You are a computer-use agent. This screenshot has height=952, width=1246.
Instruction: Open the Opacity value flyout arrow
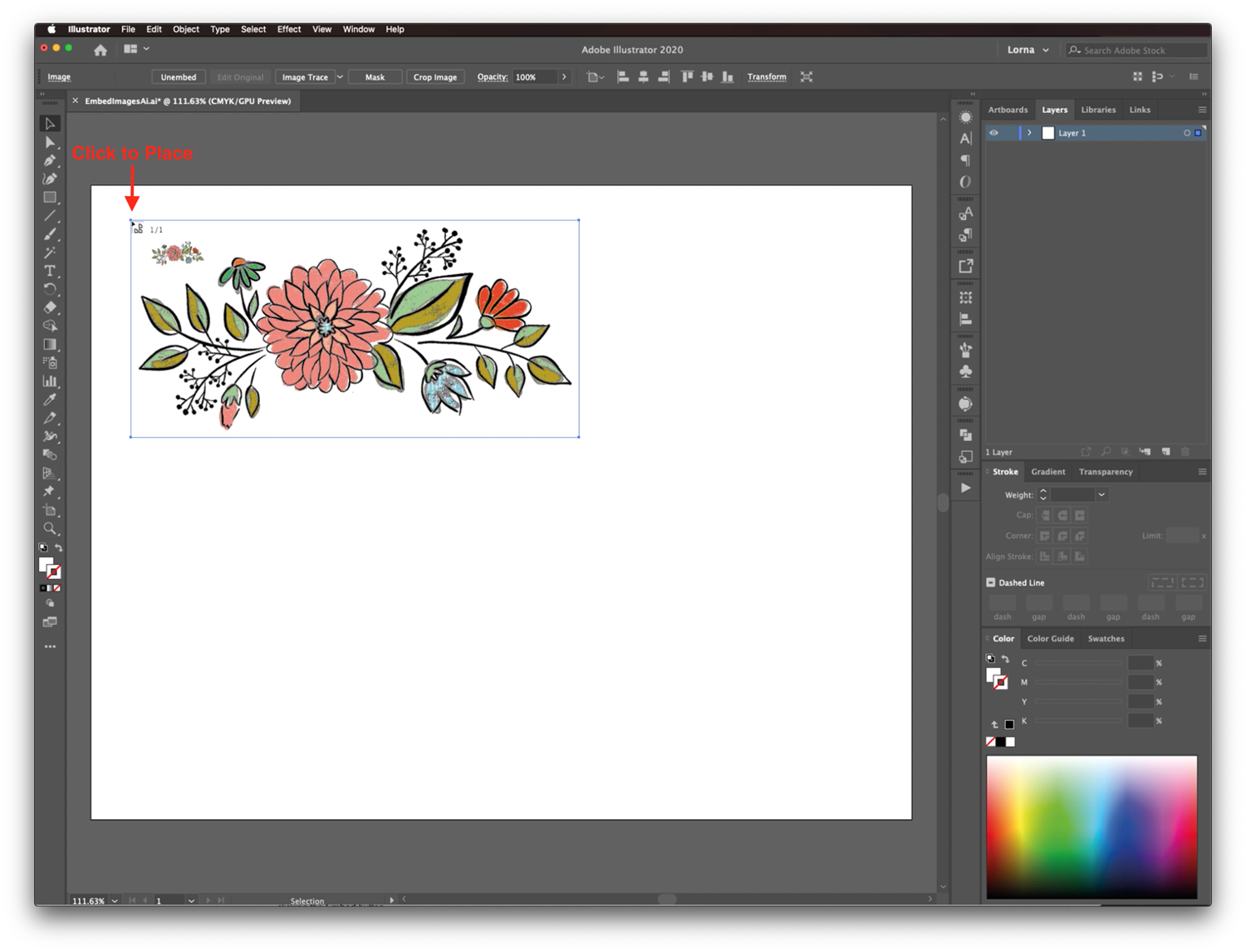coord(564,77)
